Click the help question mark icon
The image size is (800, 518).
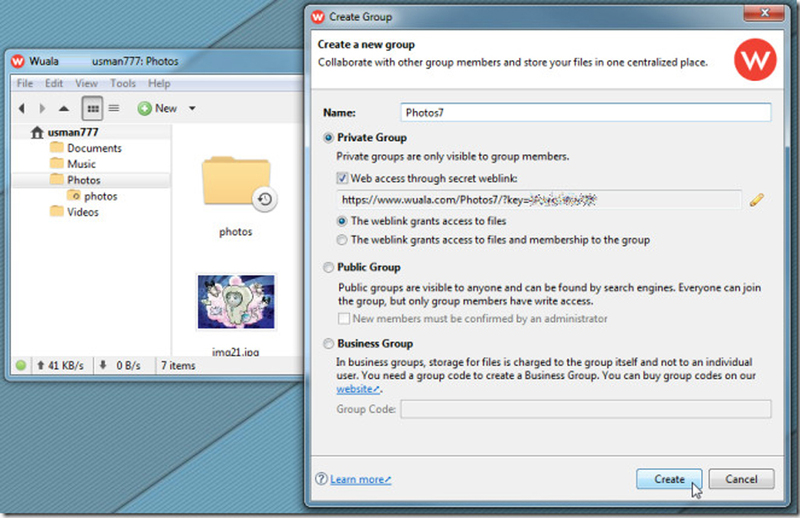coord(321,479)
